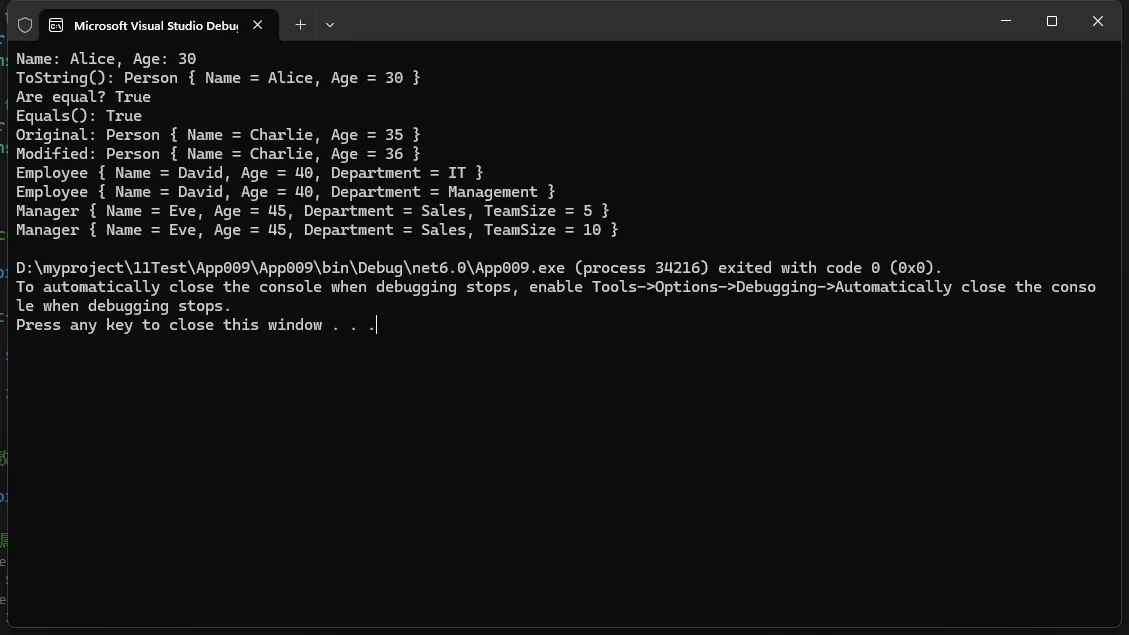The image size is (1129, 635).
Task: Click the 'ToString(): Person' output line
Action: coord(218,78)
